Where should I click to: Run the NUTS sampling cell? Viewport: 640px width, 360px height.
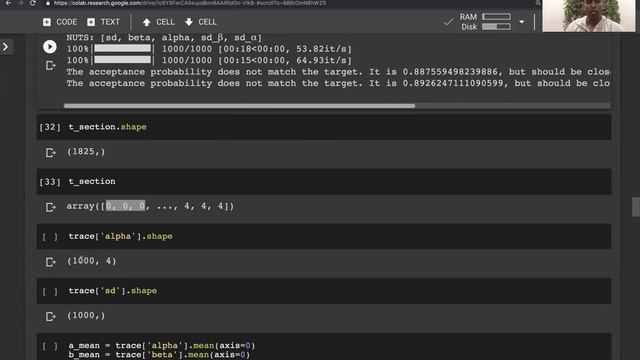point(50,47)
